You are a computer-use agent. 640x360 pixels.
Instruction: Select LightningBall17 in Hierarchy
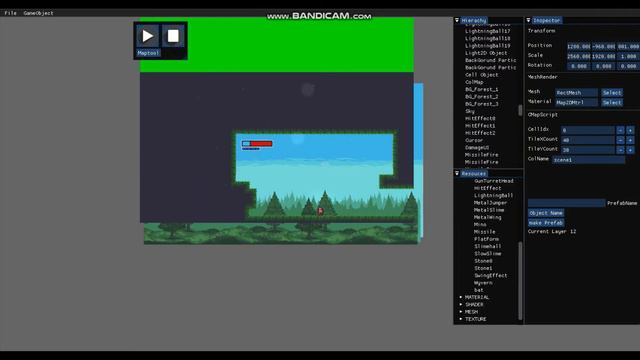click(x=487, y=31)
